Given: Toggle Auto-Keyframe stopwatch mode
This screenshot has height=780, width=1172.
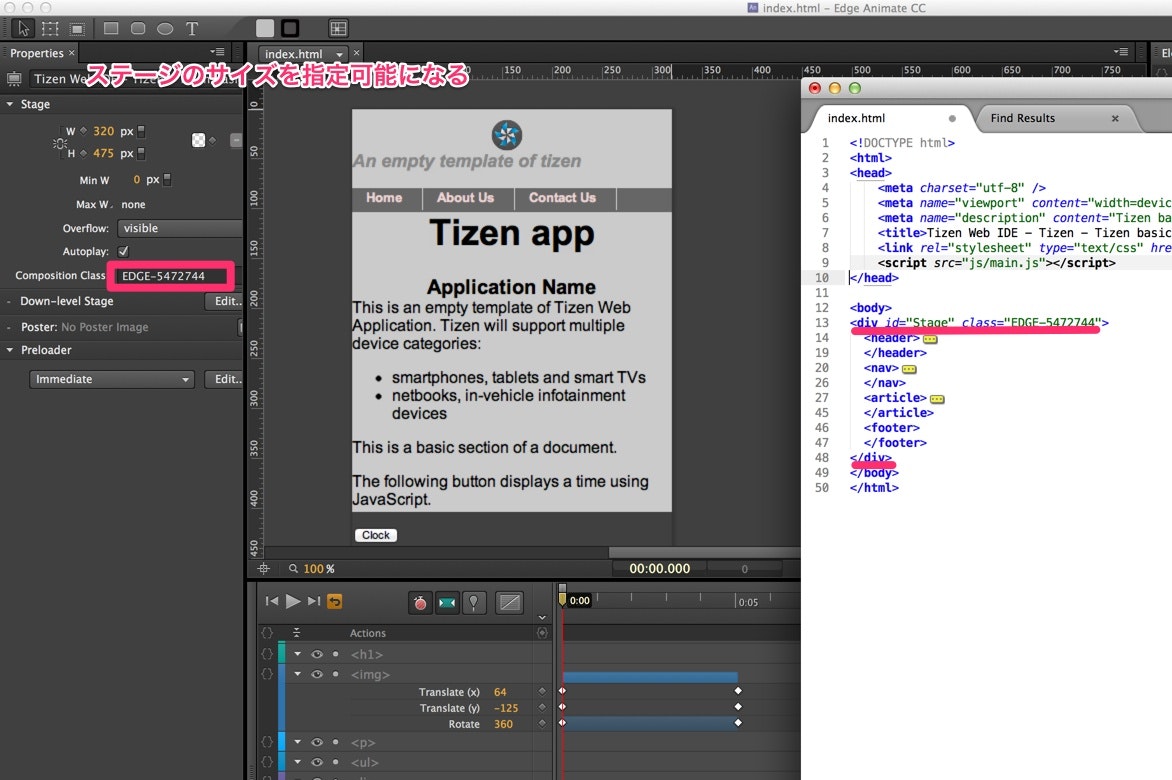Looking at the screenshot, I should click(420, 603).
